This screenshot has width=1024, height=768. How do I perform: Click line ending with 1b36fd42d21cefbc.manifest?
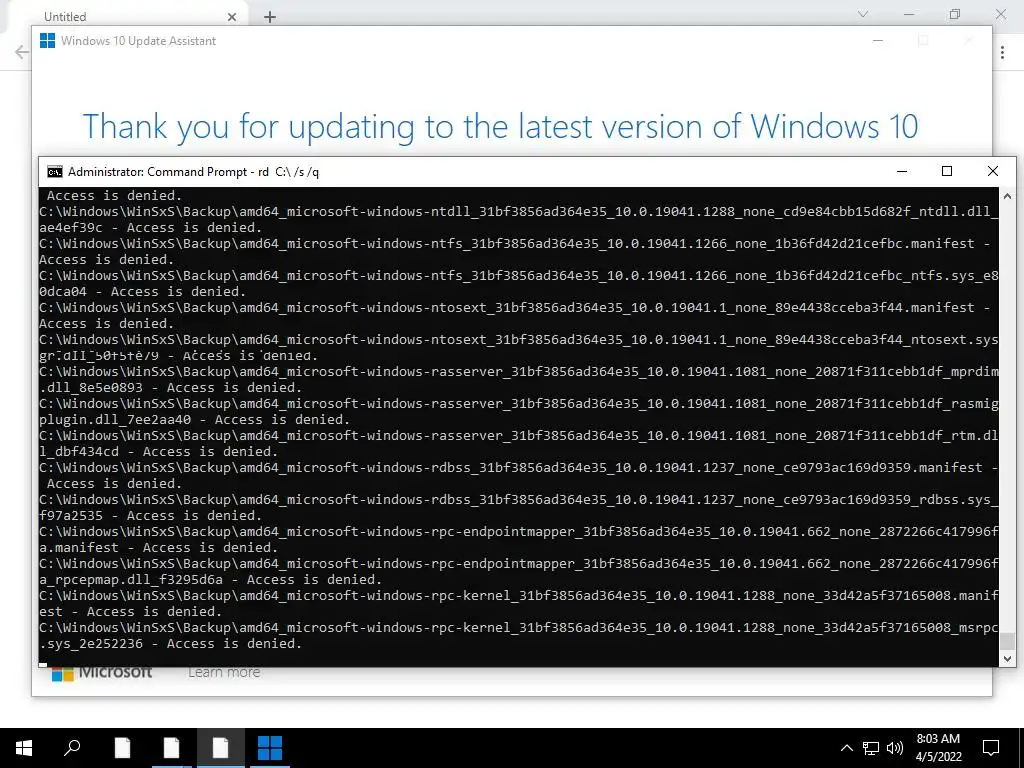point(515,244)
